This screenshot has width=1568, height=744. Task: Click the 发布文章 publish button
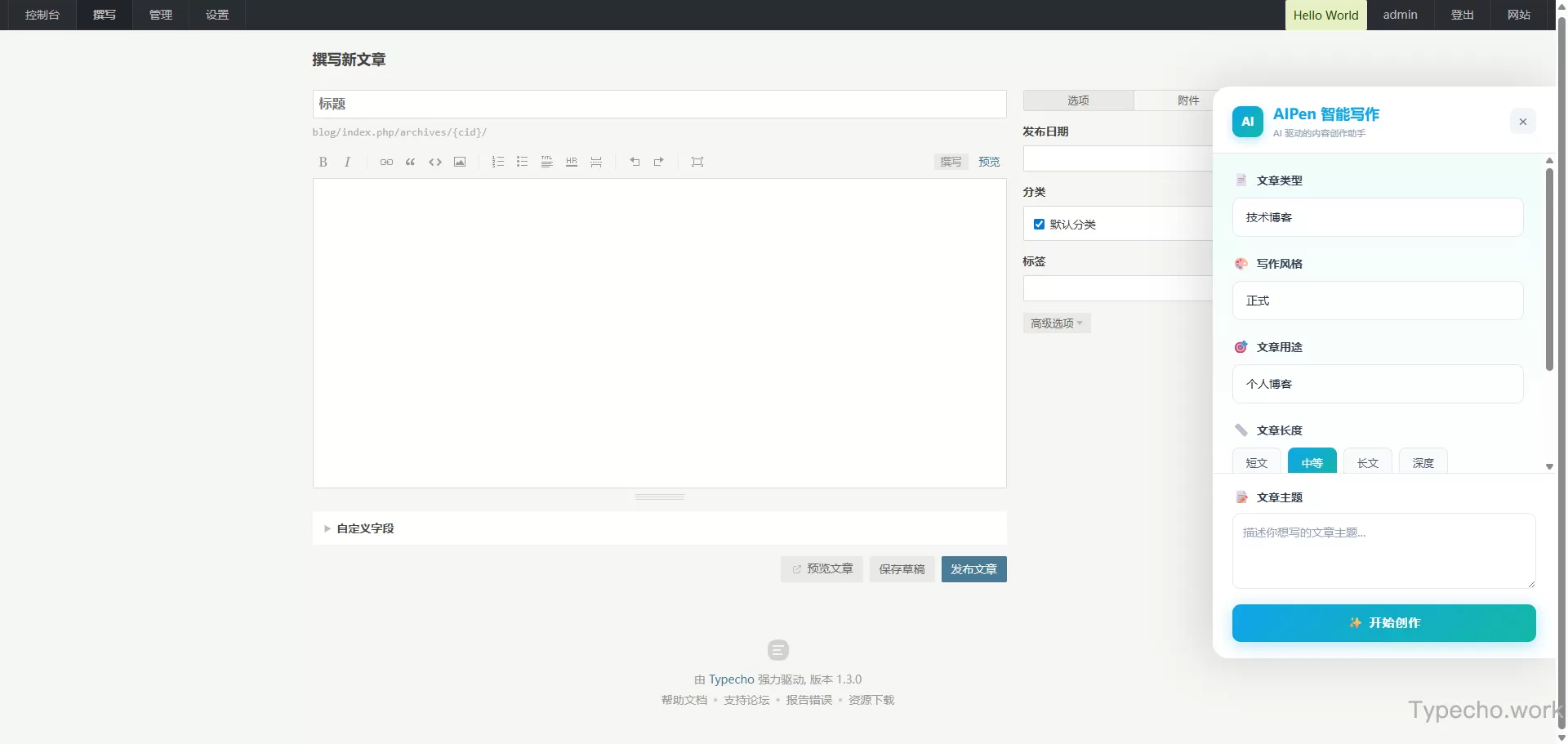point(973,569)
